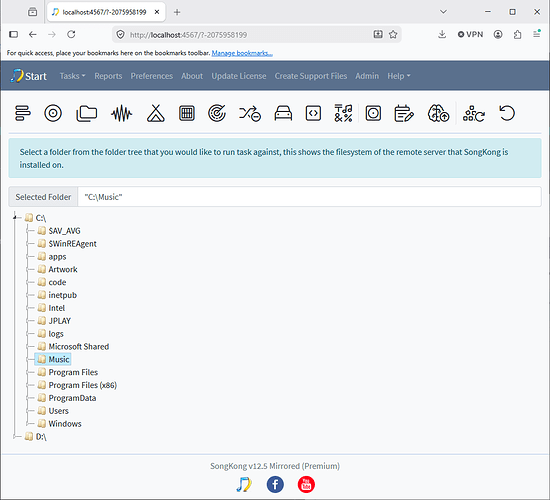Image resolution: width=550 pixels, height=500 pixels.
Task: Open the Facebook link in footer
Action: pyautogui.click(x=275, y=485)
